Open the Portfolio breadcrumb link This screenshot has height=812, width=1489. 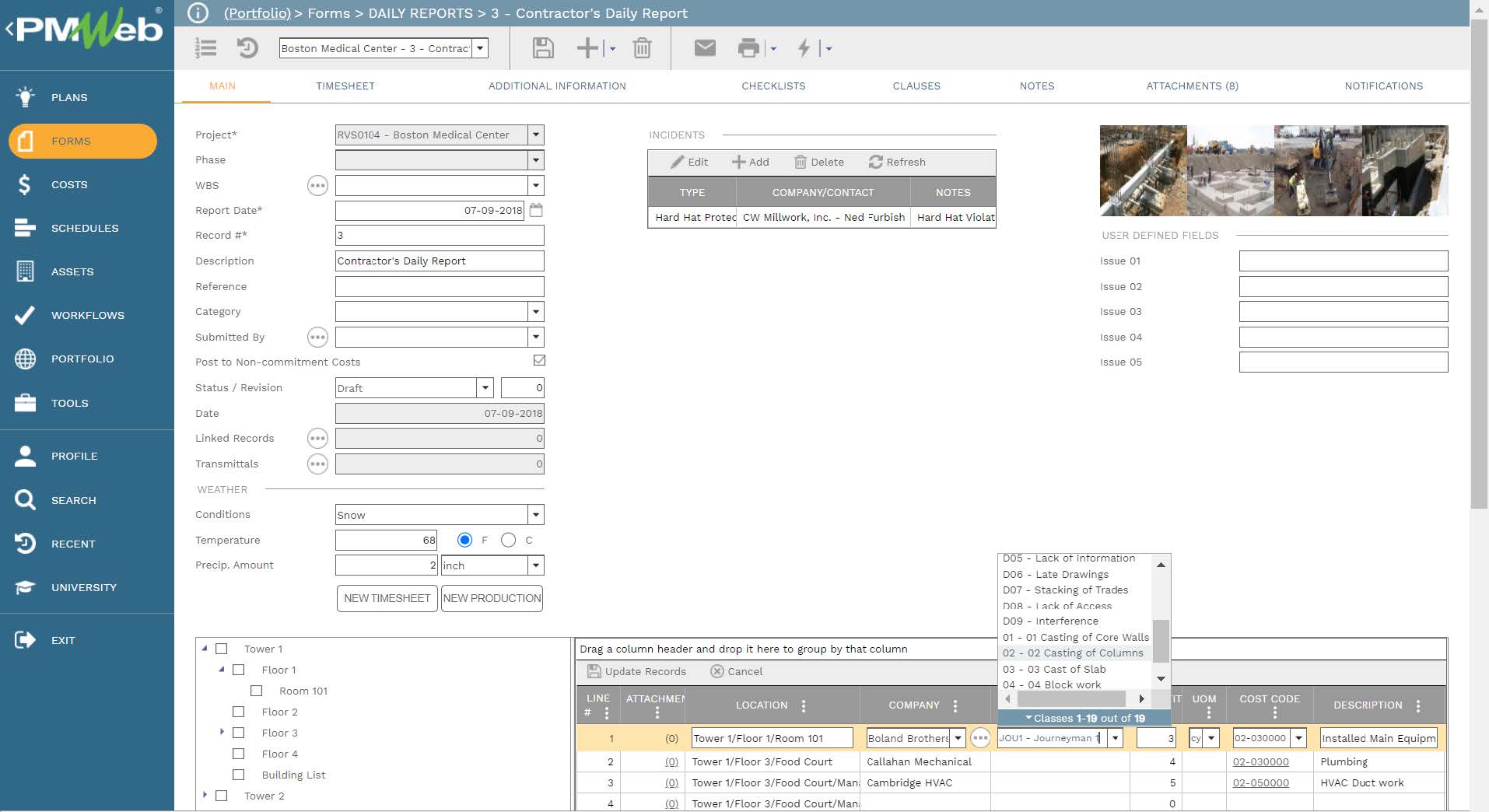pos(258,13)
